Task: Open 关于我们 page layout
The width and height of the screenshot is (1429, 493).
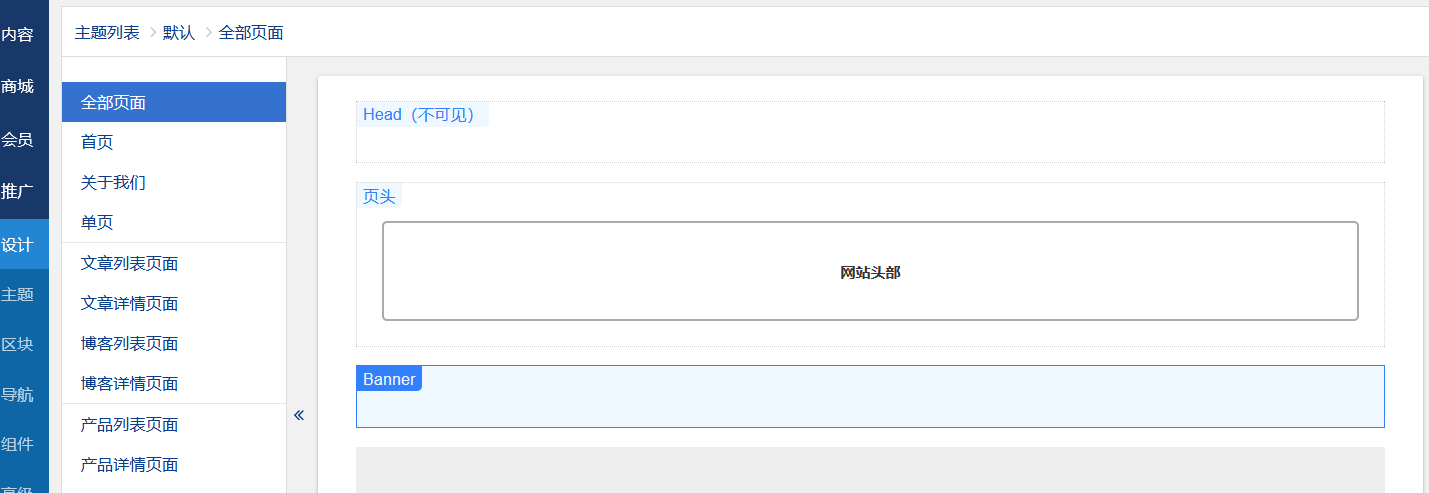Action: tap(113, 182)
